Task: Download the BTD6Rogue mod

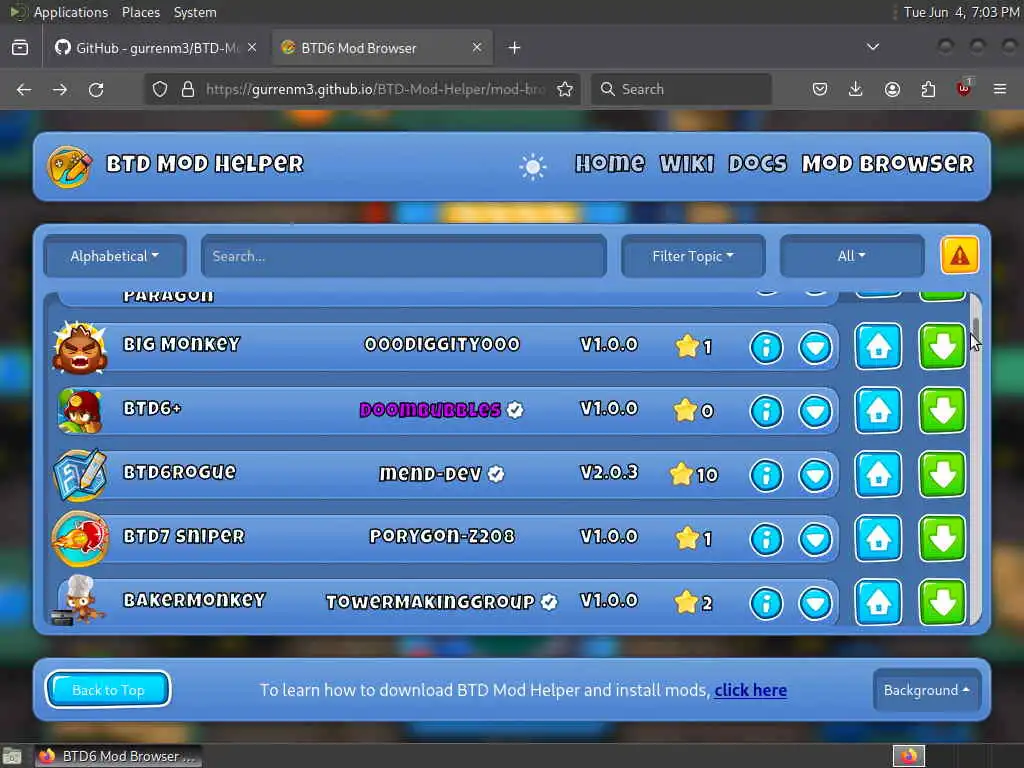Action: (x=942, y=474)
